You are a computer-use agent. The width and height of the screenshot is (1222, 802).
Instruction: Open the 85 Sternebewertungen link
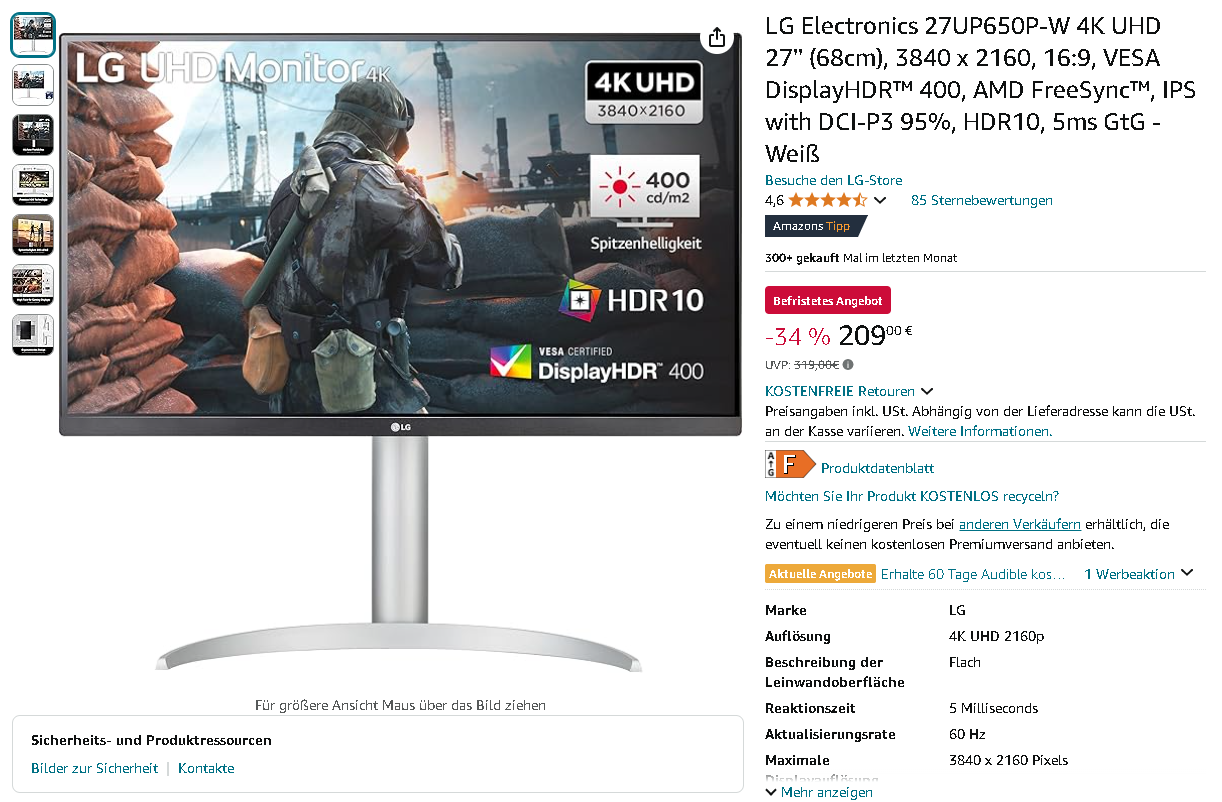click(982, 200)
